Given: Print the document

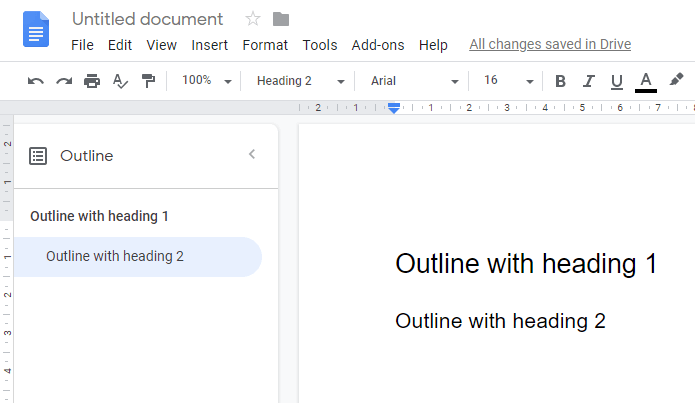Looking at the screenshot, I should (x=92, y=81).
